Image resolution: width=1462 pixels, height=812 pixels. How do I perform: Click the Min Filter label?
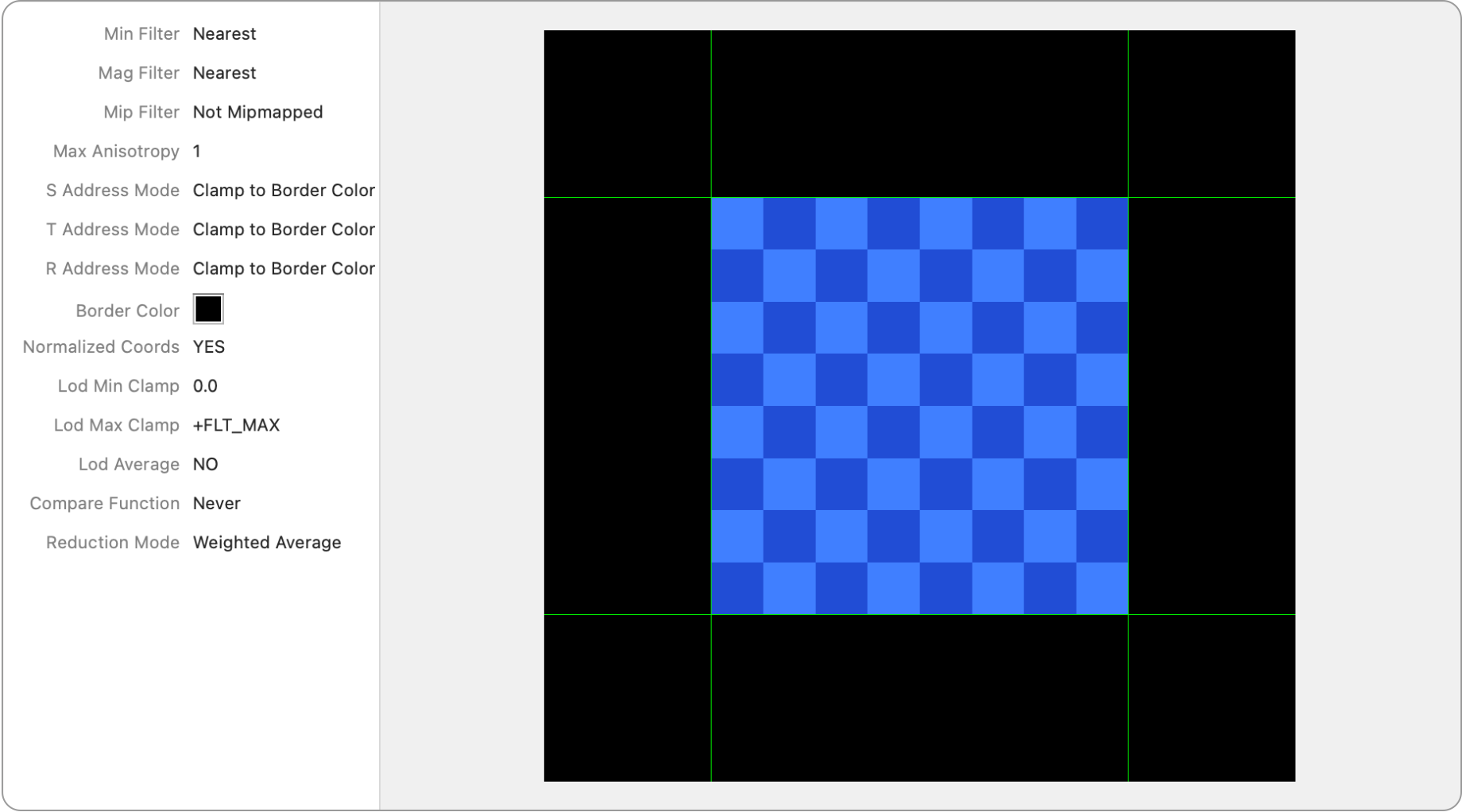[141, 34]
